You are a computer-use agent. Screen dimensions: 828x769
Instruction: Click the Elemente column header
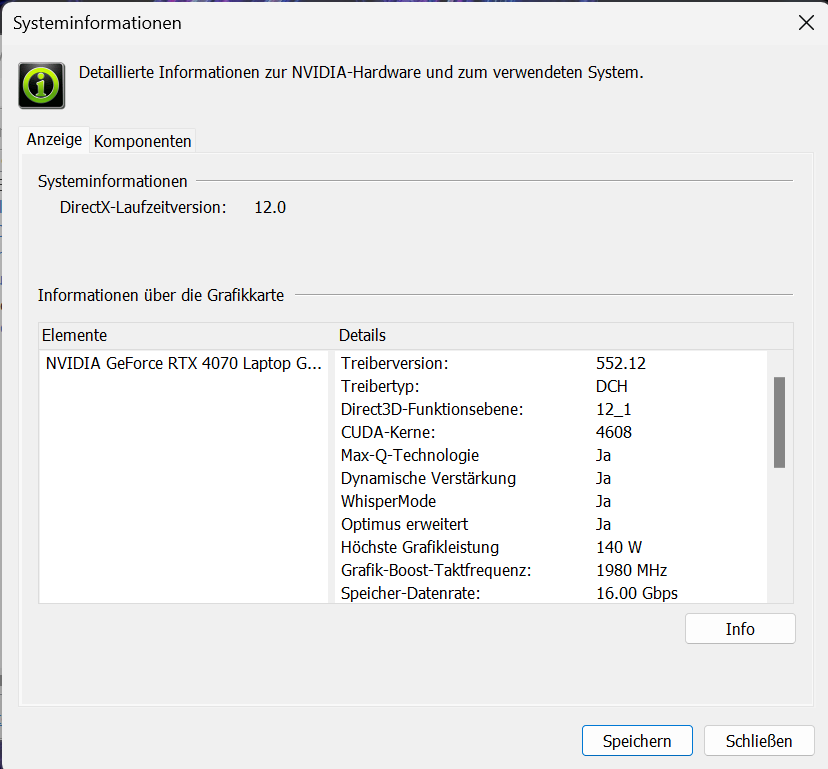coord(74,335)
